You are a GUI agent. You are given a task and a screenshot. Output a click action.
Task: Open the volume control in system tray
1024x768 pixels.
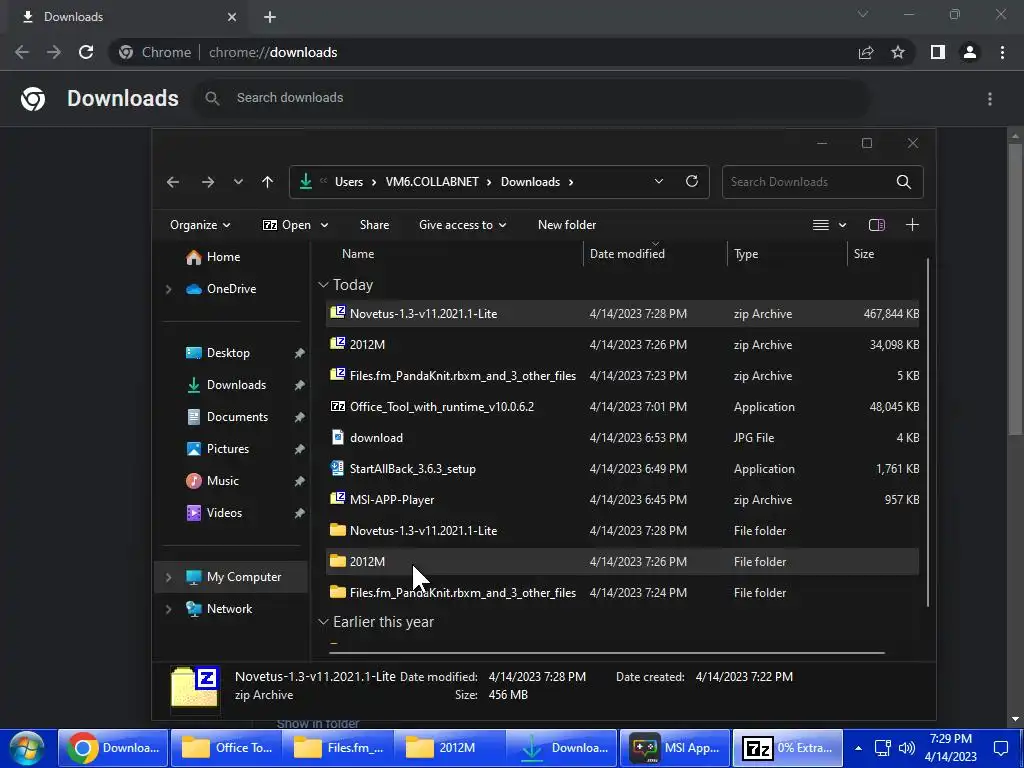906,748
